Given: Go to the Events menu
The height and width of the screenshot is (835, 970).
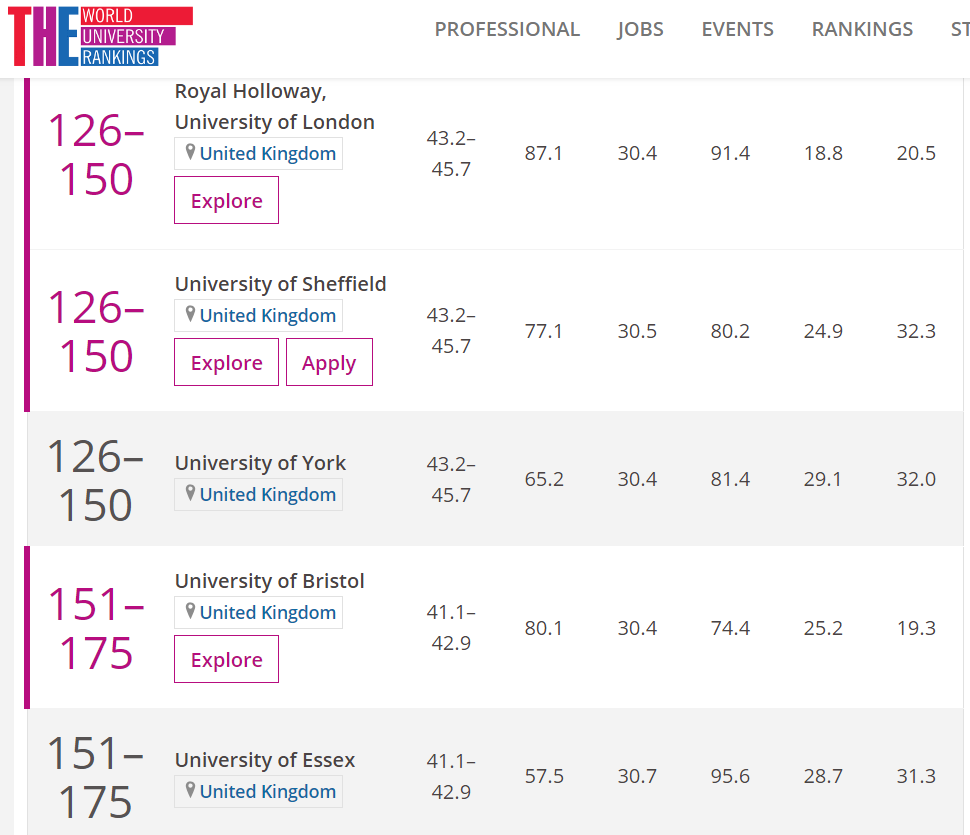Looking at the screenshot, I should pos(737,30).
